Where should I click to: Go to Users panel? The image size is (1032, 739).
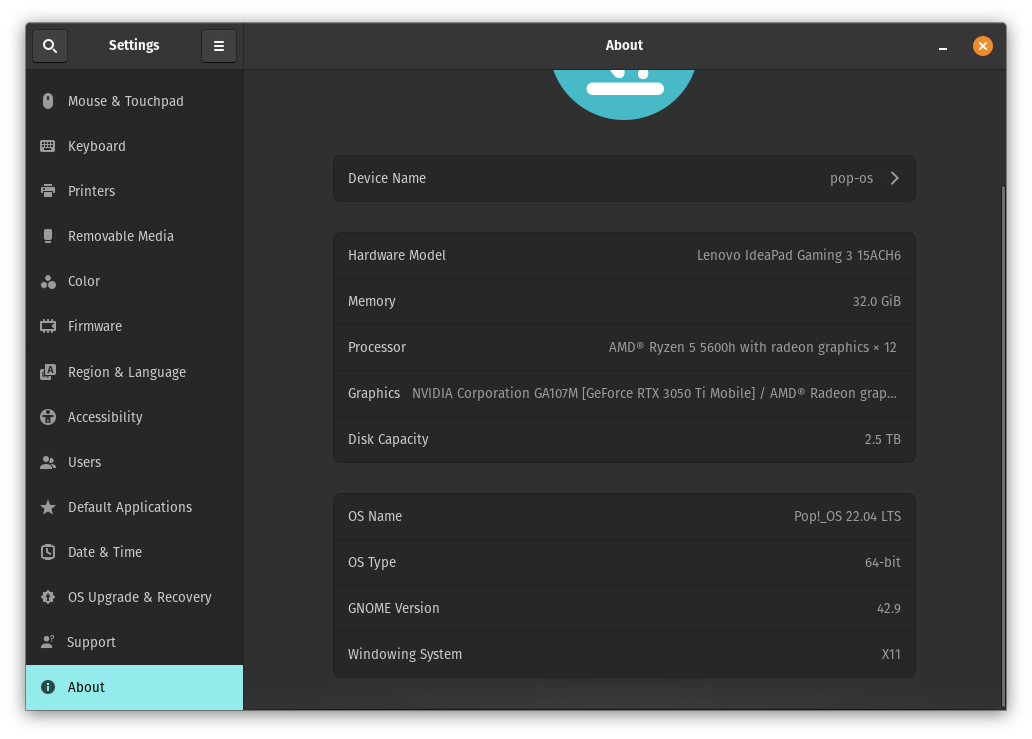click(x=134, y=462)
